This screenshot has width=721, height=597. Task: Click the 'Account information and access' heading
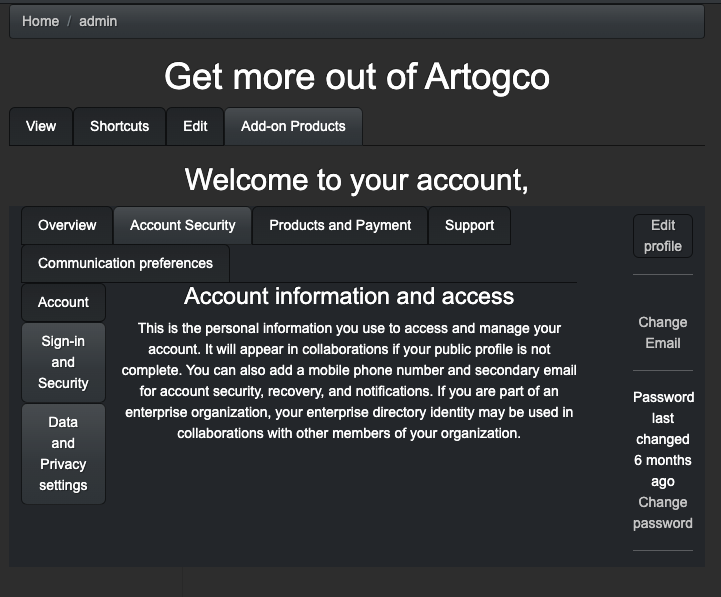tap(349, 296)
